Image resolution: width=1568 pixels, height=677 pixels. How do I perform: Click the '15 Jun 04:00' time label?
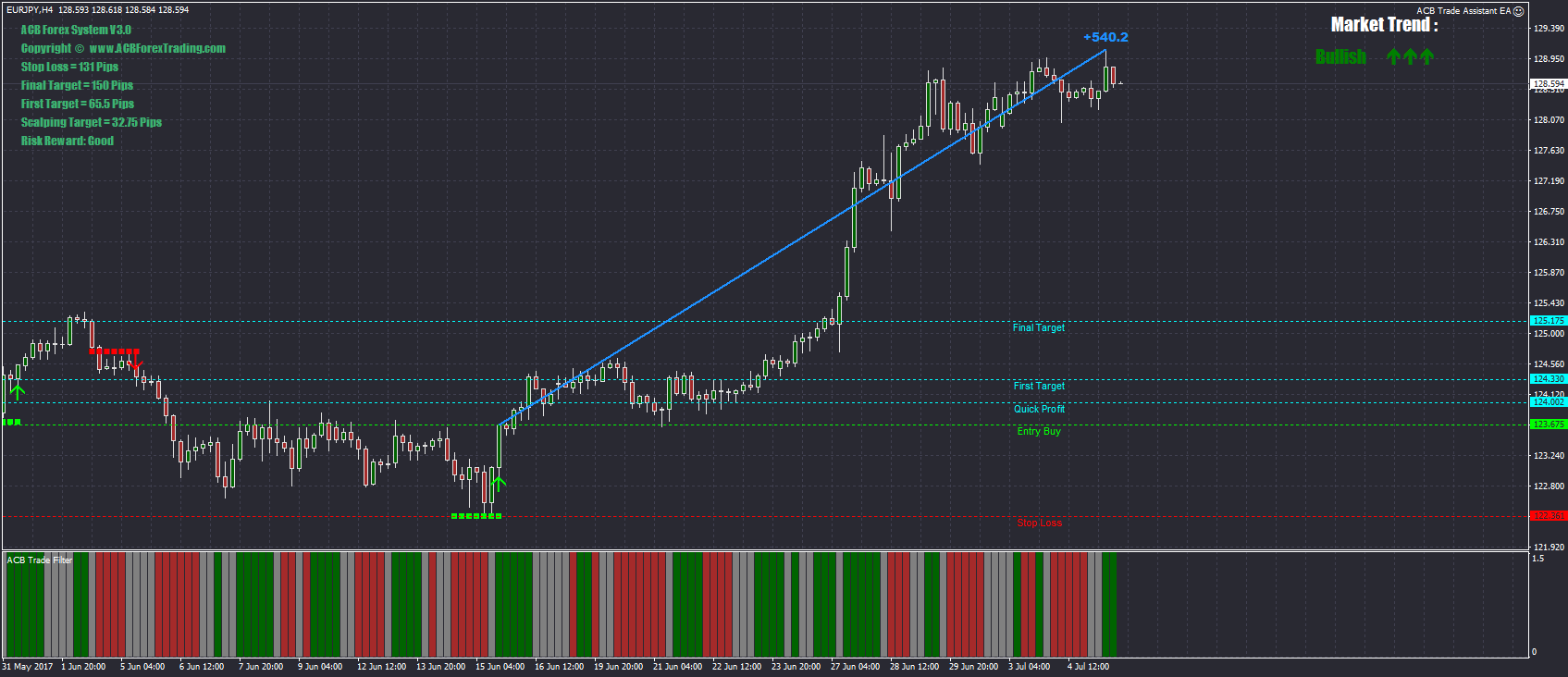(500, 667)
